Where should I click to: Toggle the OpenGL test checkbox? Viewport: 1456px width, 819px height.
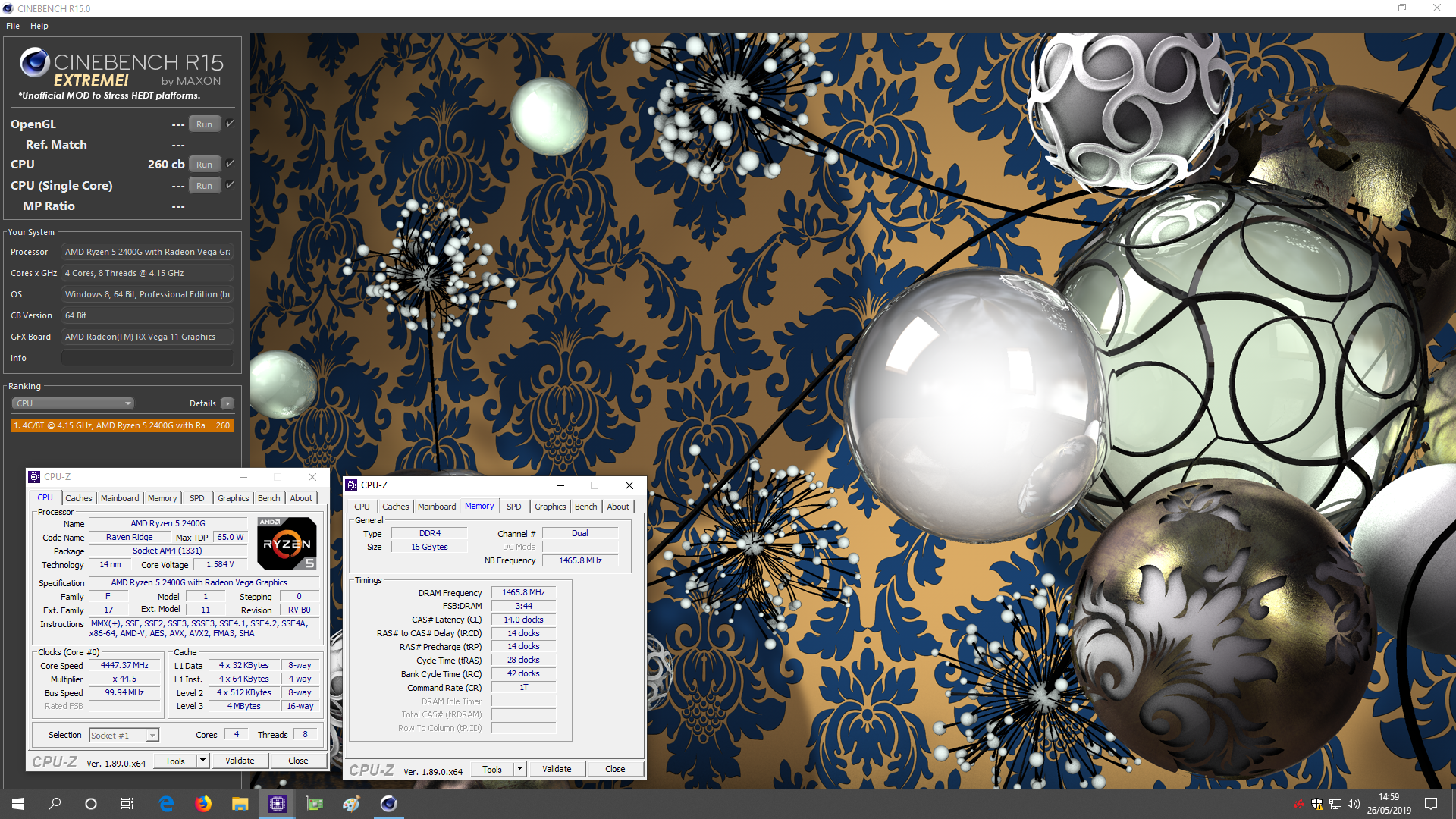[230, 123]
